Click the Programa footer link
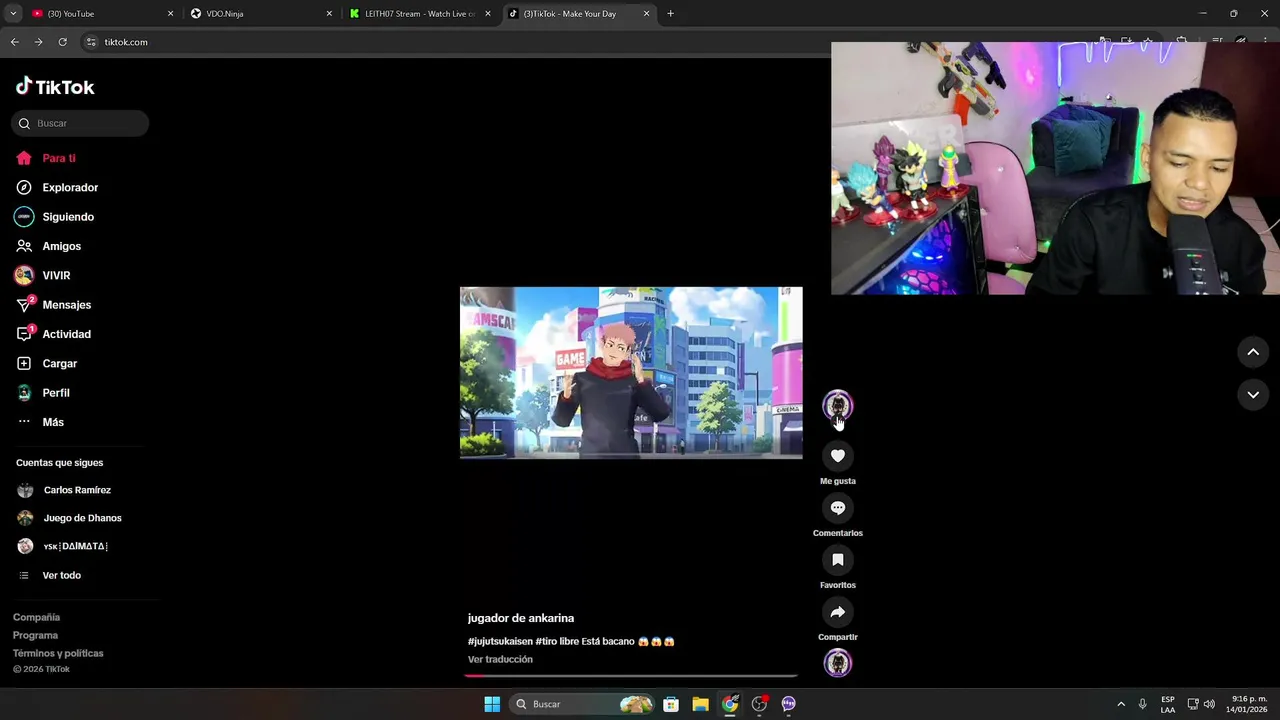The height and width of the screenshot is (720, 1280). pyautogui.click(x=35, y=635)
